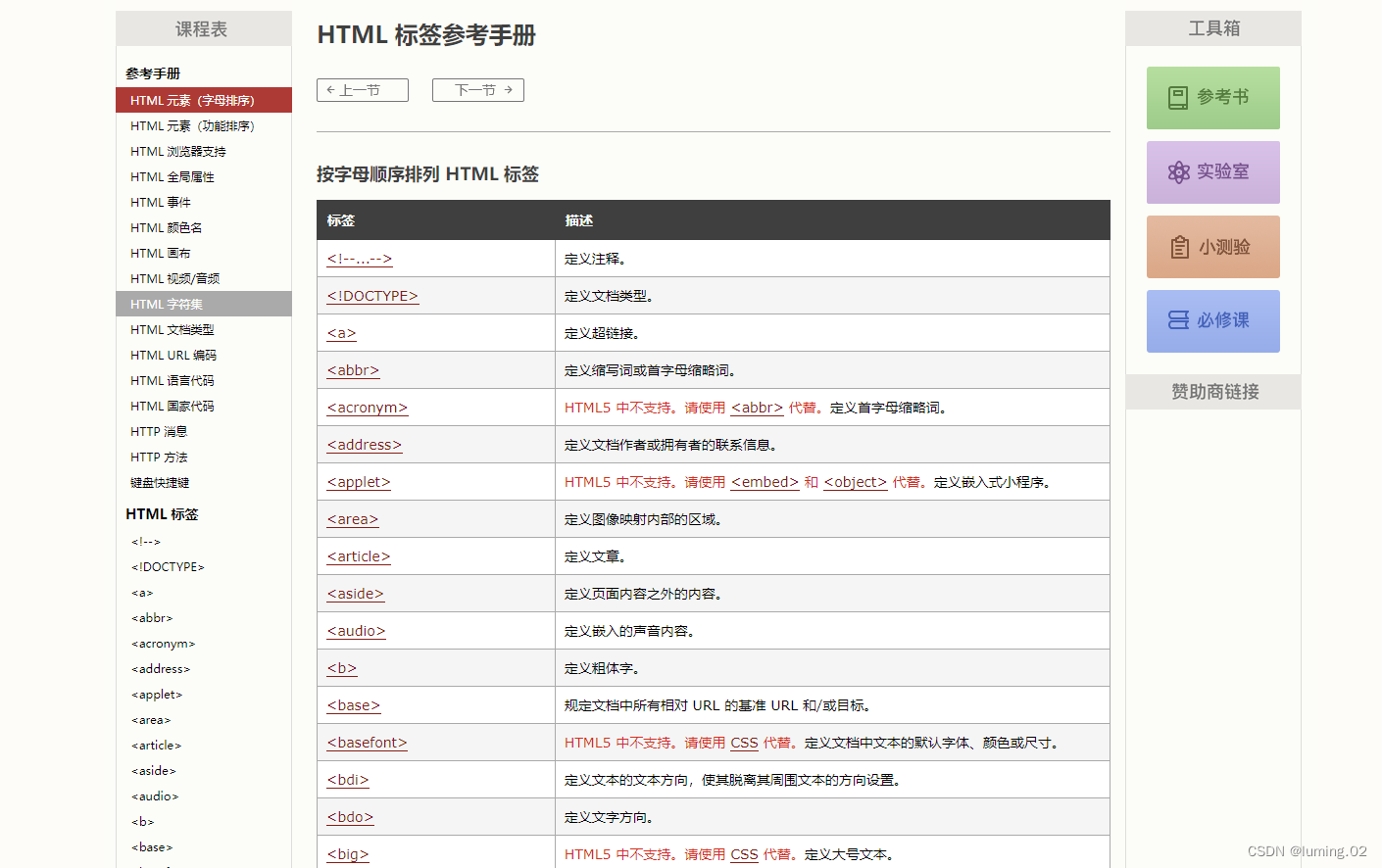
Task: Click <abbr> link in table's first column
Action: pyautogui.click(x=353, y=370)
